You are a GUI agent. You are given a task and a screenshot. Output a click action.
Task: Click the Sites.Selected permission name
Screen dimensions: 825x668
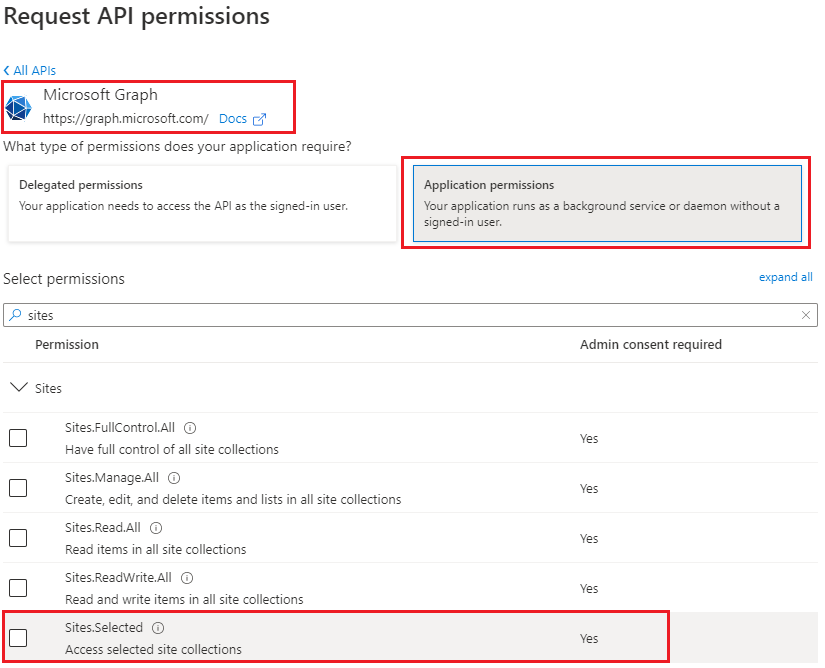point(104,627)
